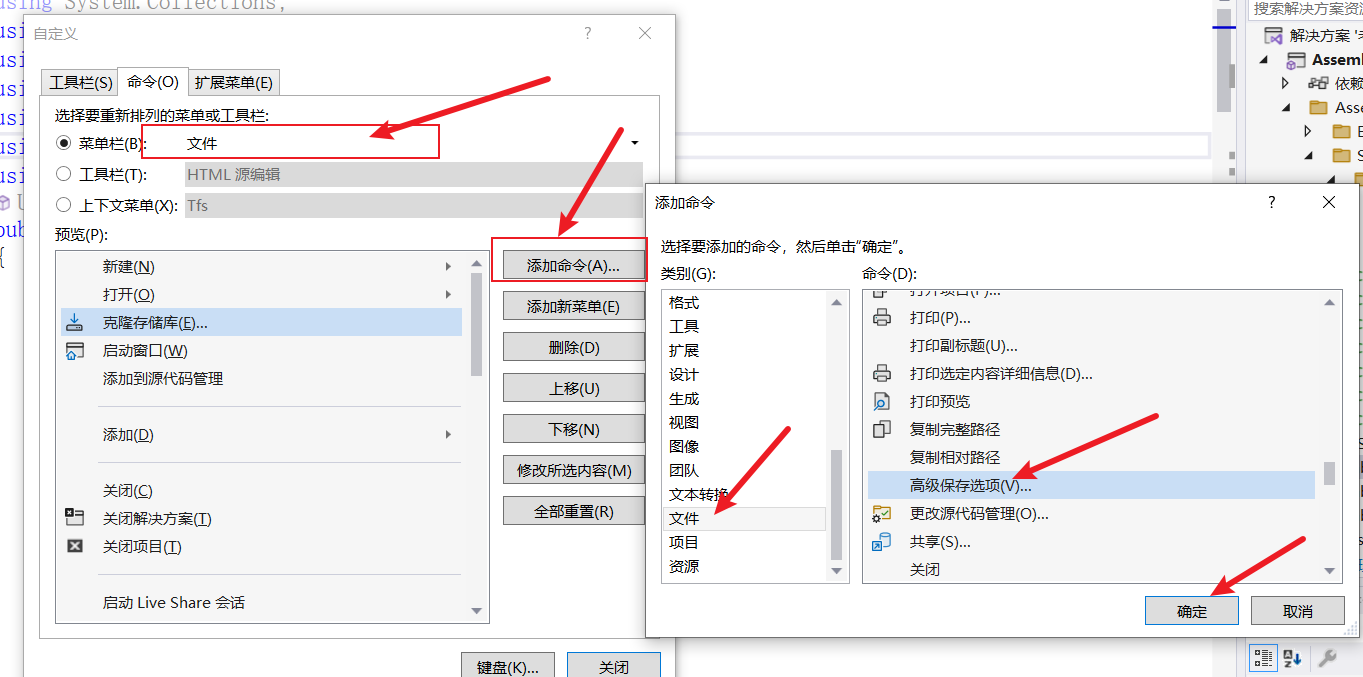Viewport: 1363px width, 677px height.
Task: Click the HTML 源编辑 toolbar field
Action: pos(414,174)
